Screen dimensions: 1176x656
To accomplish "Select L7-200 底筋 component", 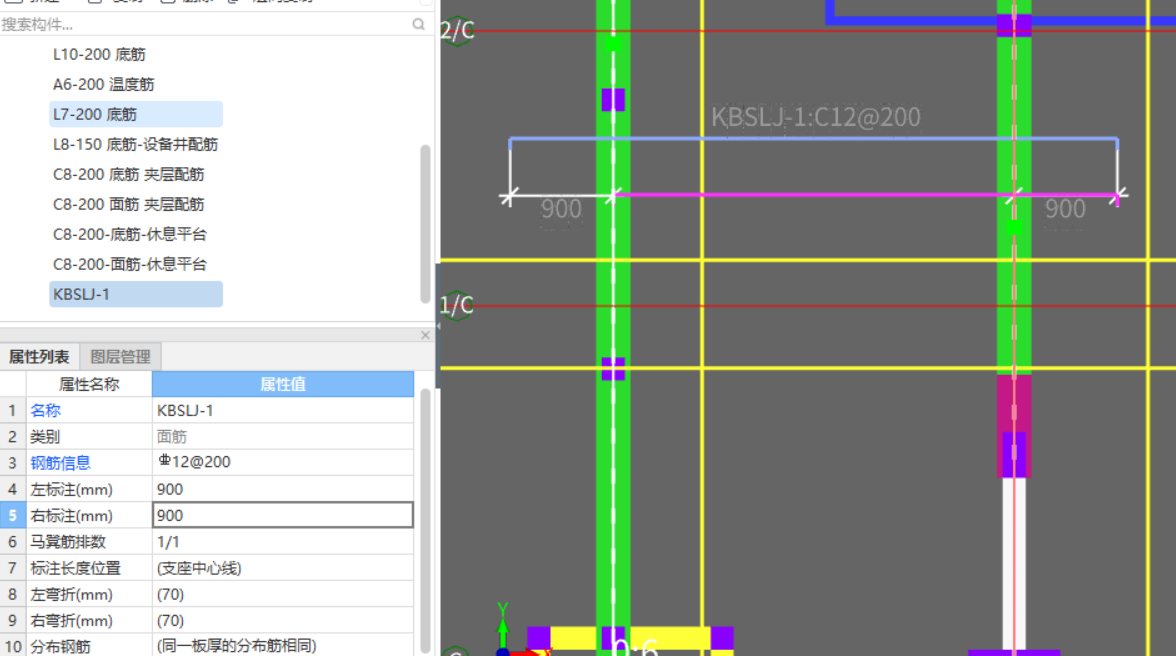I will tap(136, 114).
